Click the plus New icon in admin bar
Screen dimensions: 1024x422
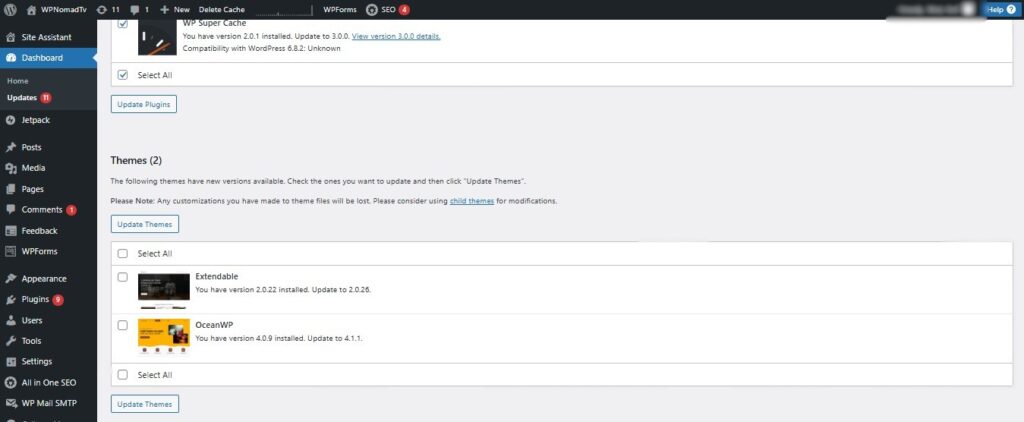pyautogui.click(x=164, y=10)
